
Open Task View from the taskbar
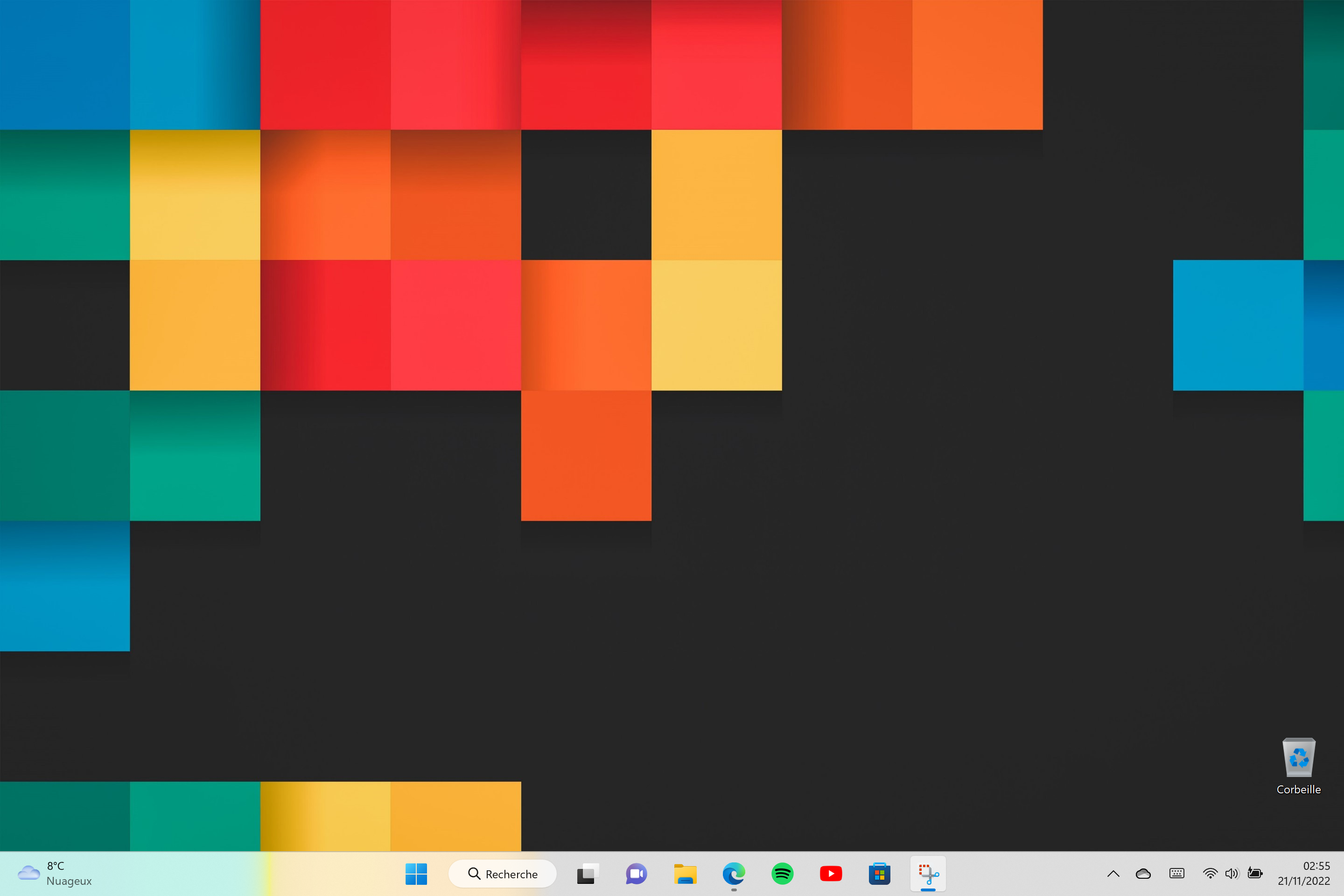point(587,874)
